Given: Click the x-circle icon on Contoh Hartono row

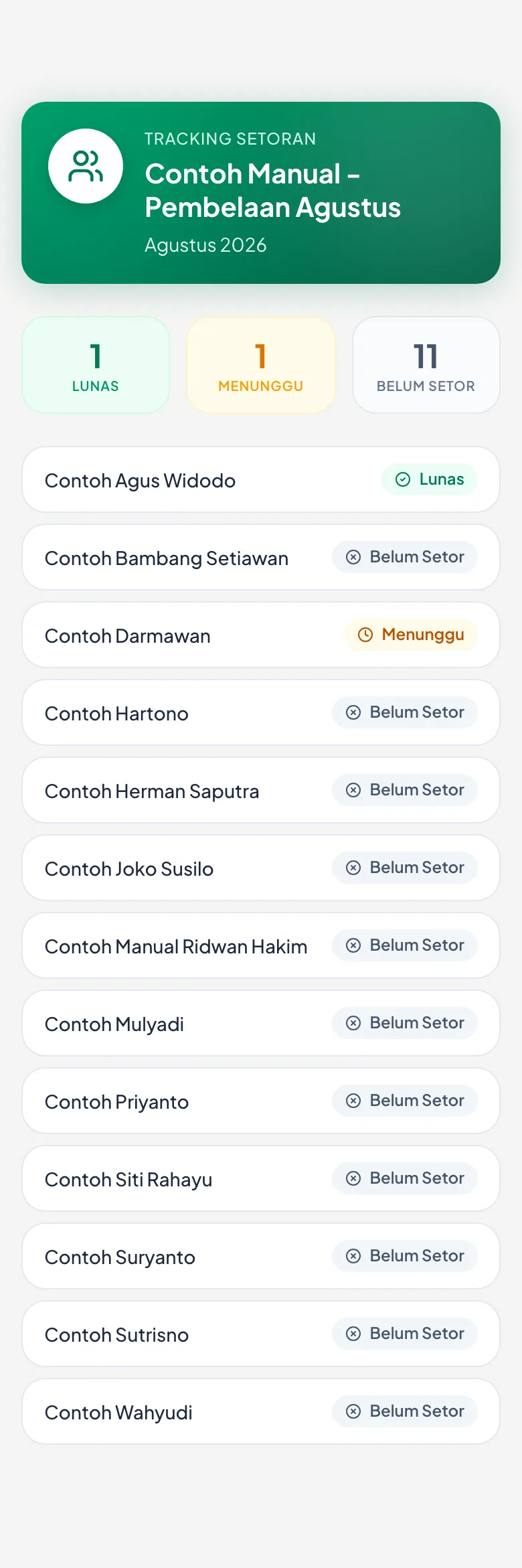Looking at the screenshot, I should [353, 712].
